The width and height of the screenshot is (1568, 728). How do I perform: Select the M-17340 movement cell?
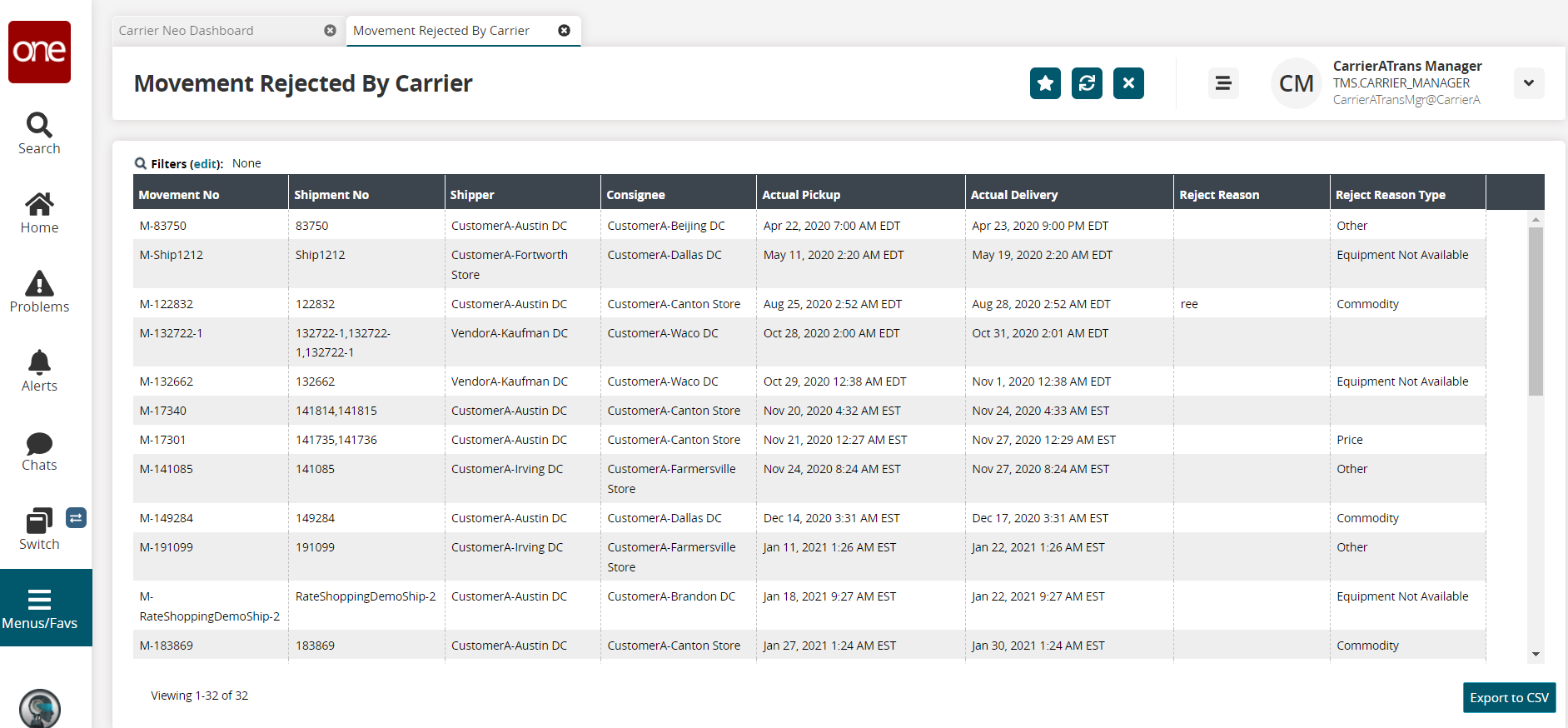pos(211,410)
